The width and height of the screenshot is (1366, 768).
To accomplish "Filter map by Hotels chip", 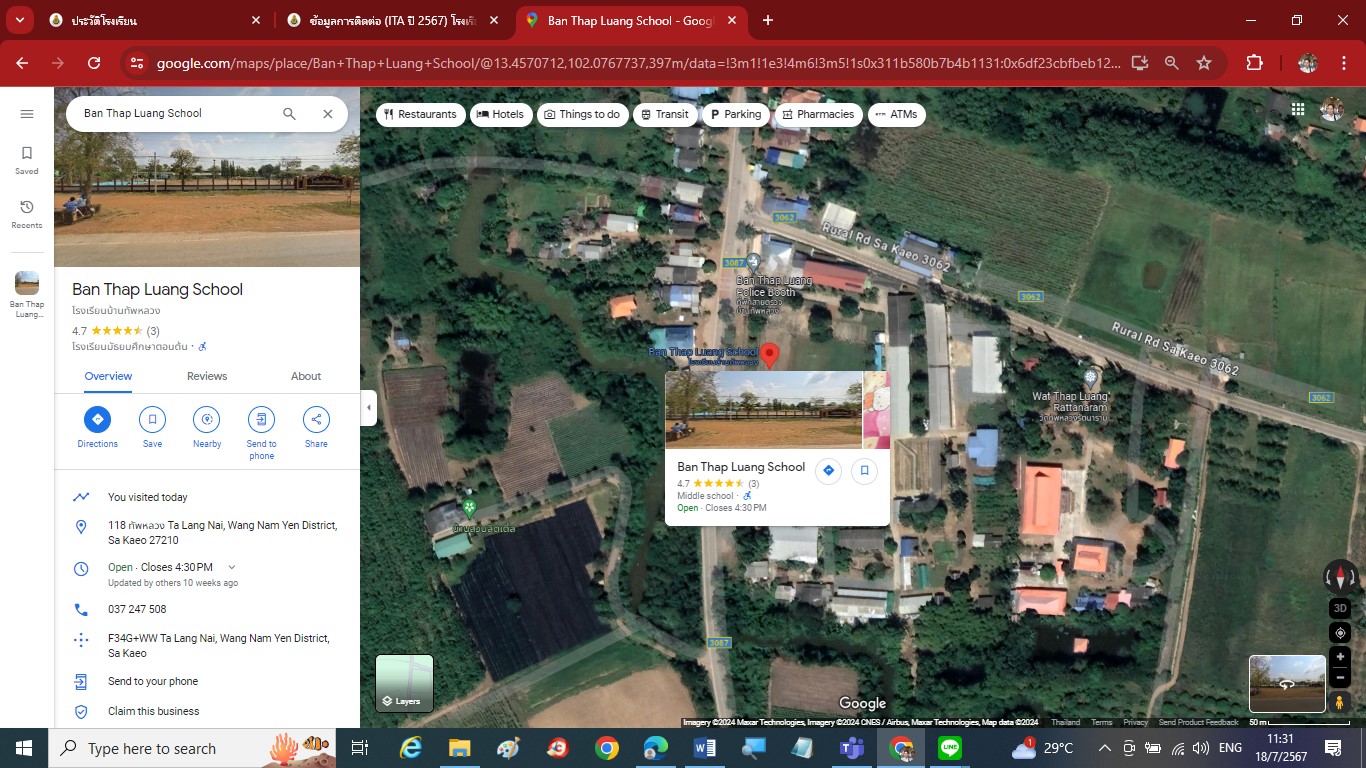I will coord(501,114).
